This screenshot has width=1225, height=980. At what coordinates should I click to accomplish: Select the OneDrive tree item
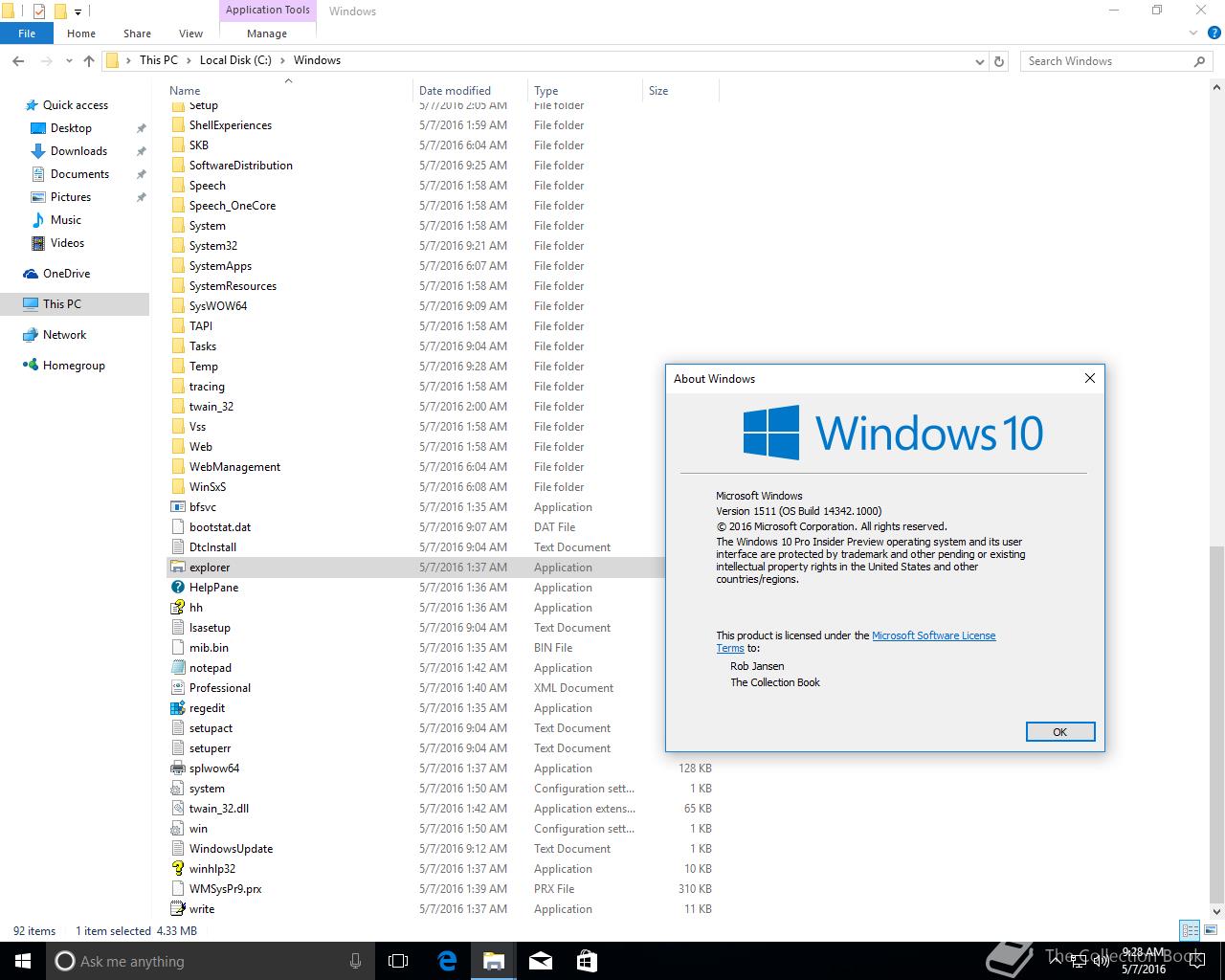pos(66,274)
